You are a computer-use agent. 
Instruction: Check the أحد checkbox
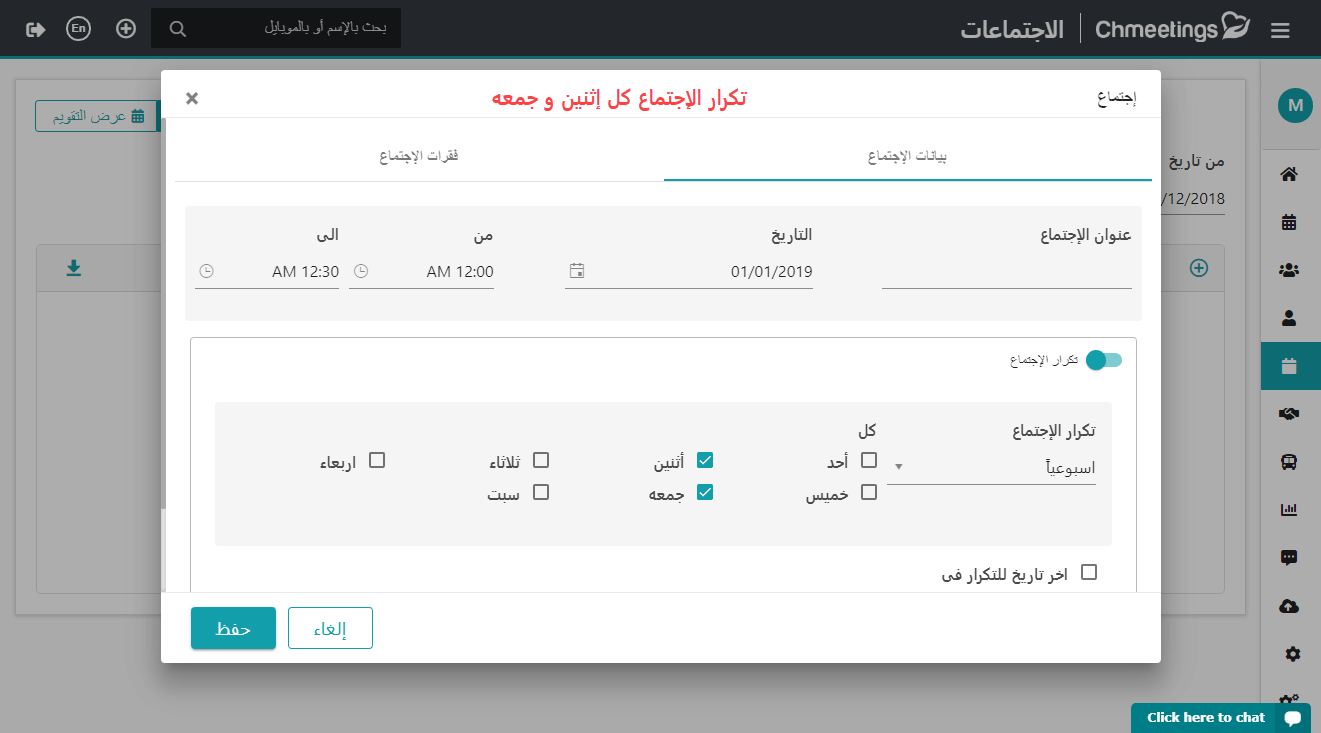869,460
